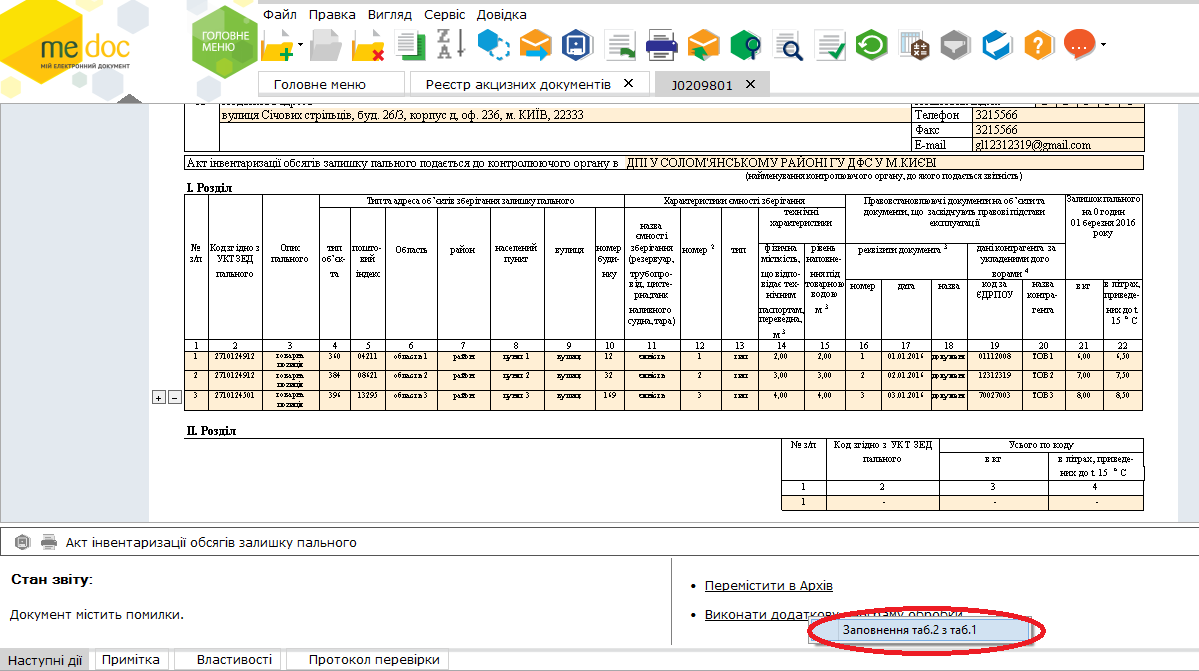Click the green circular refresh icon
The width and height of the screenshot is (1199, 671).
coord(872,45)
